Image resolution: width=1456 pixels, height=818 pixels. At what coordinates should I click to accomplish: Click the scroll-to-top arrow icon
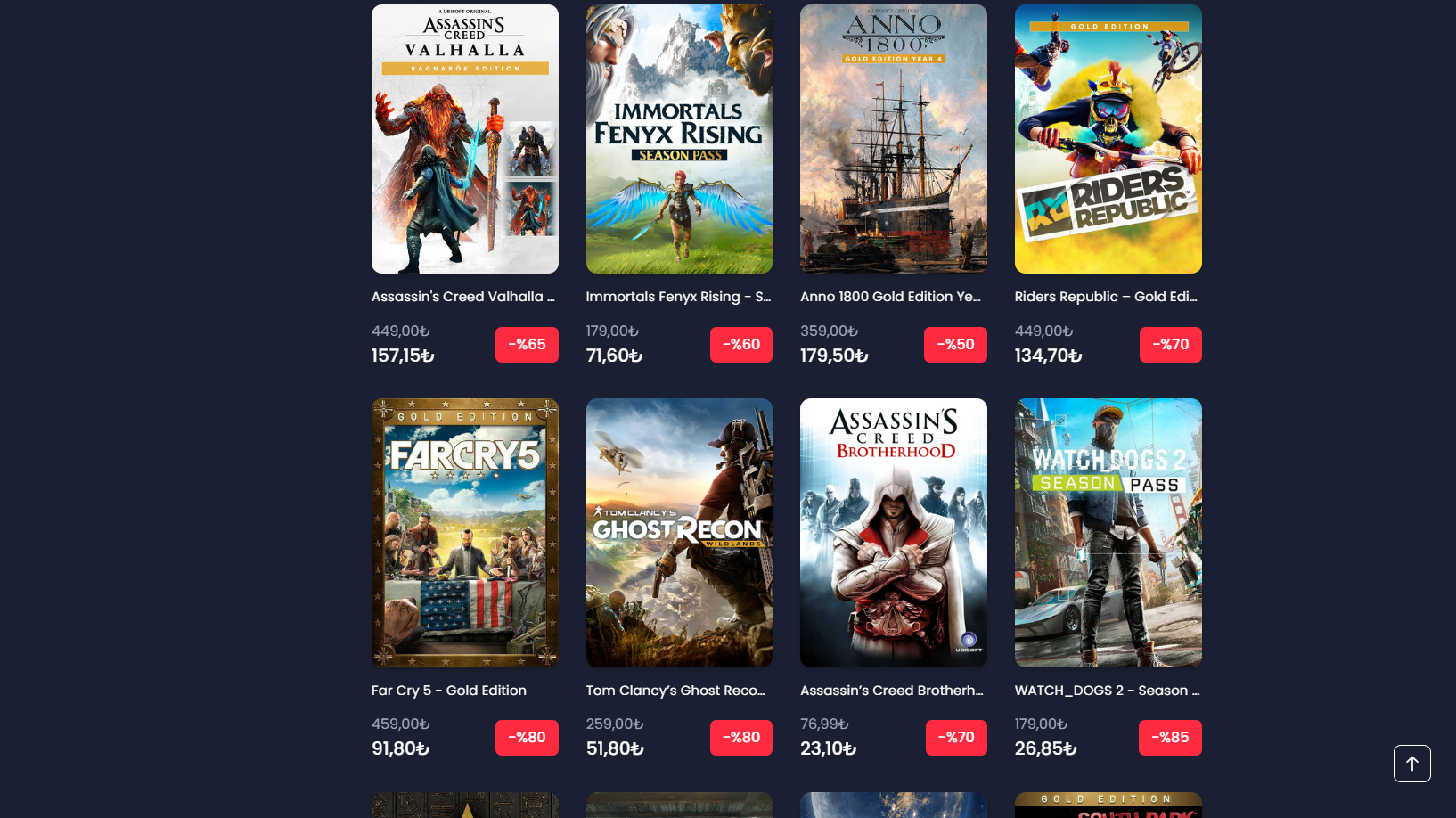point(1411,764)
